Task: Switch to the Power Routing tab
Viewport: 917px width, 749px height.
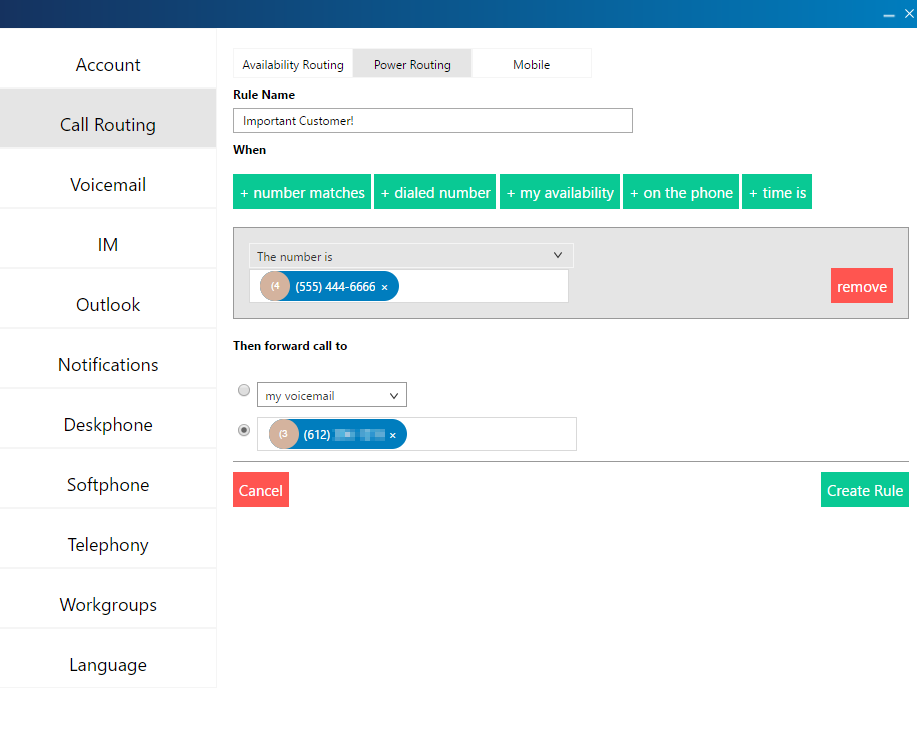Action: tap(412, 64)
